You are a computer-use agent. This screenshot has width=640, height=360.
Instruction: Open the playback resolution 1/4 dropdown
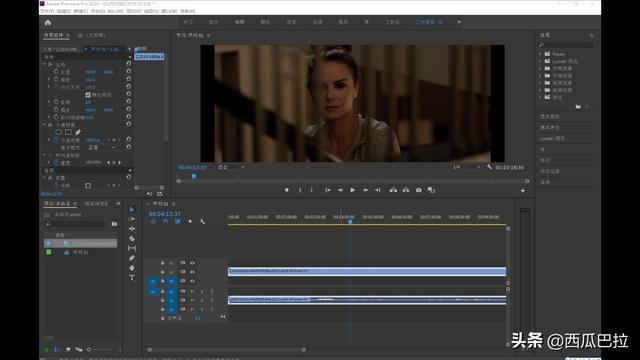pyautogui.click(x=467, y=167)
